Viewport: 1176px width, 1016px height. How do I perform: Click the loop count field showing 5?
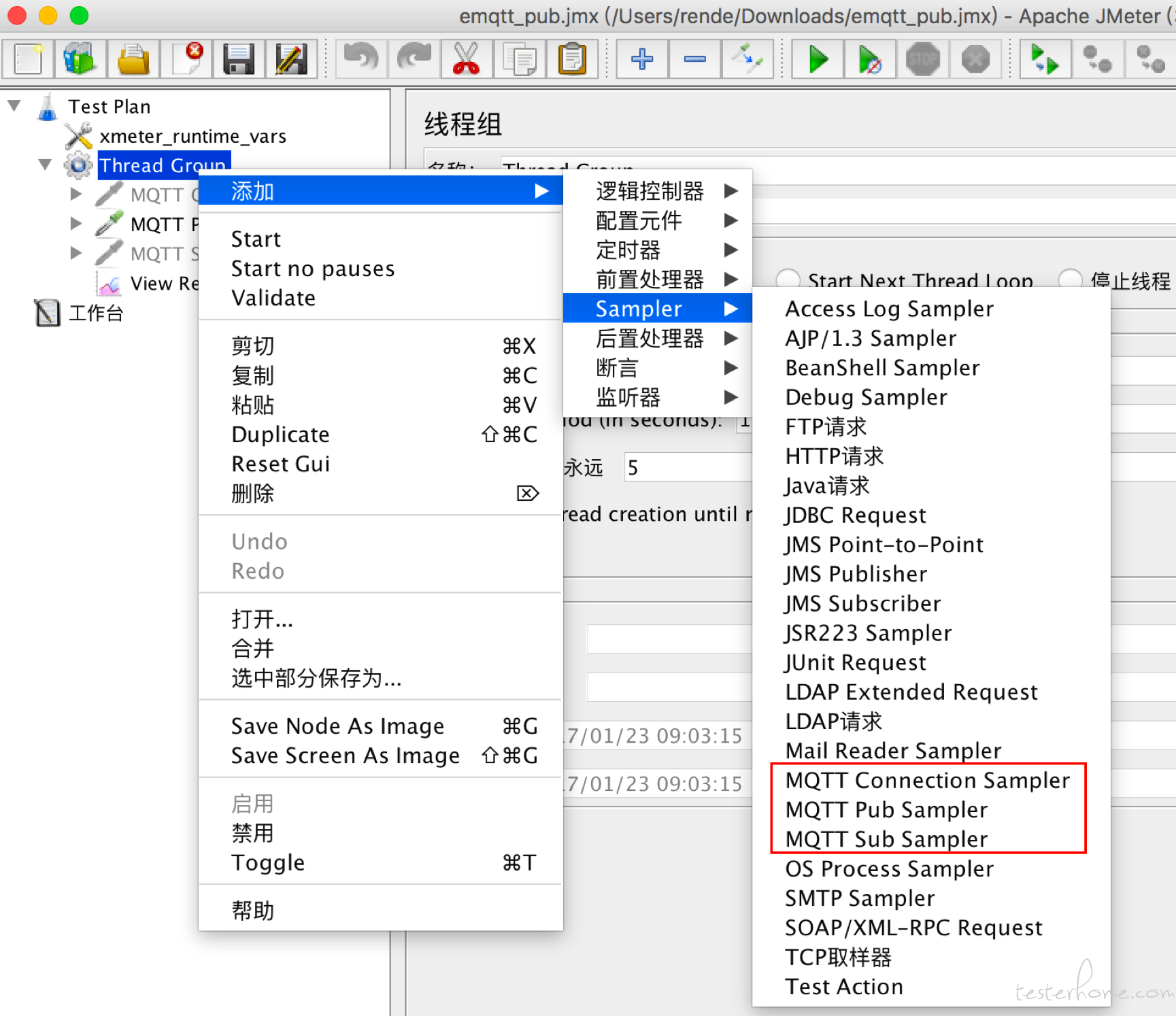687,467
